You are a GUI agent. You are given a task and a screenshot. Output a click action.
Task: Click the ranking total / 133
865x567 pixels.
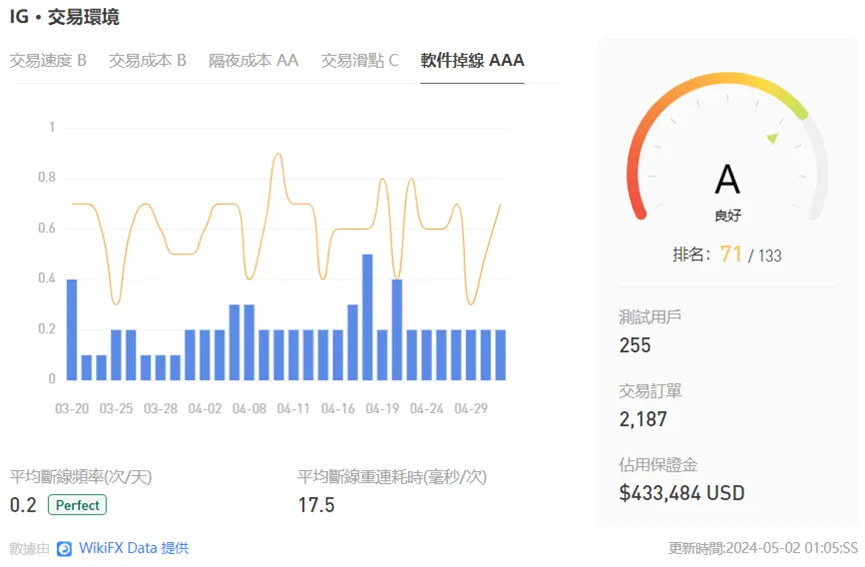point(765,255)
